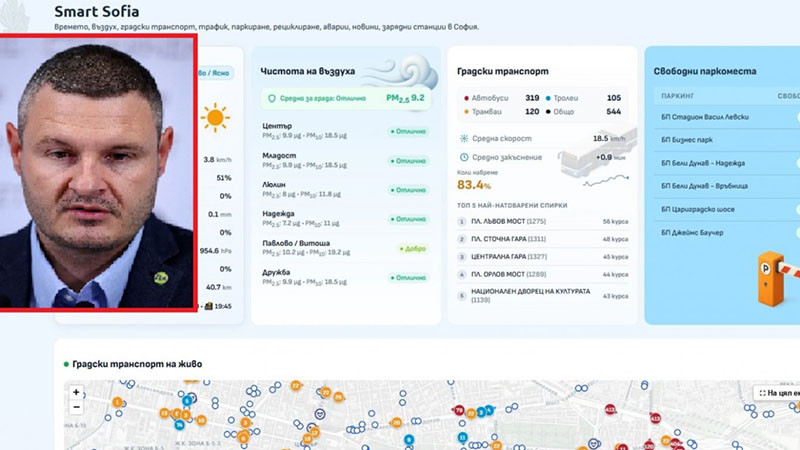This screenshot has height=450, width=800.
Task: Click the Свободни паркоместа heading
Action: (x=705, y=71)
